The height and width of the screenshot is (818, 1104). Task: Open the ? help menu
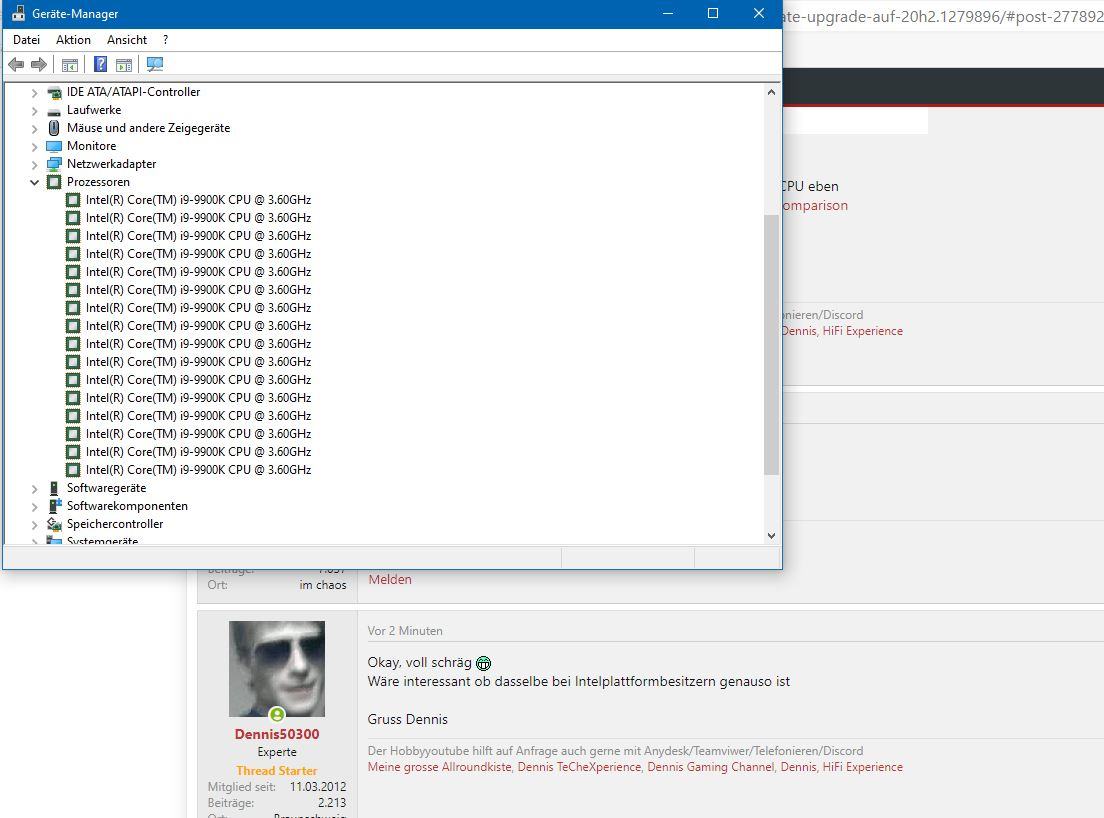[x=165, y=40]
